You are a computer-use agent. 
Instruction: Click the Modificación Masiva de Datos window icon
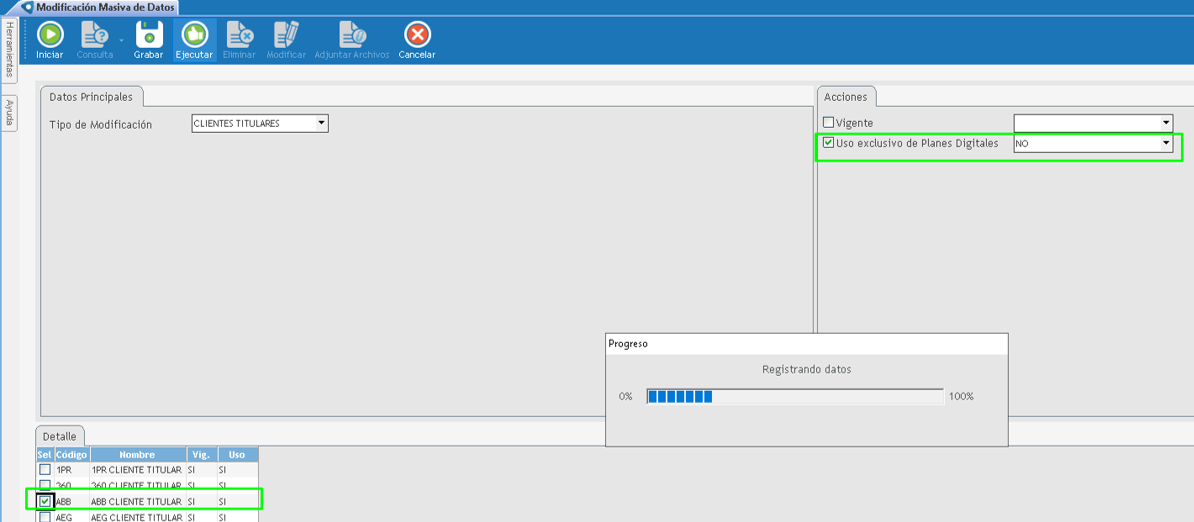[27, 8]
